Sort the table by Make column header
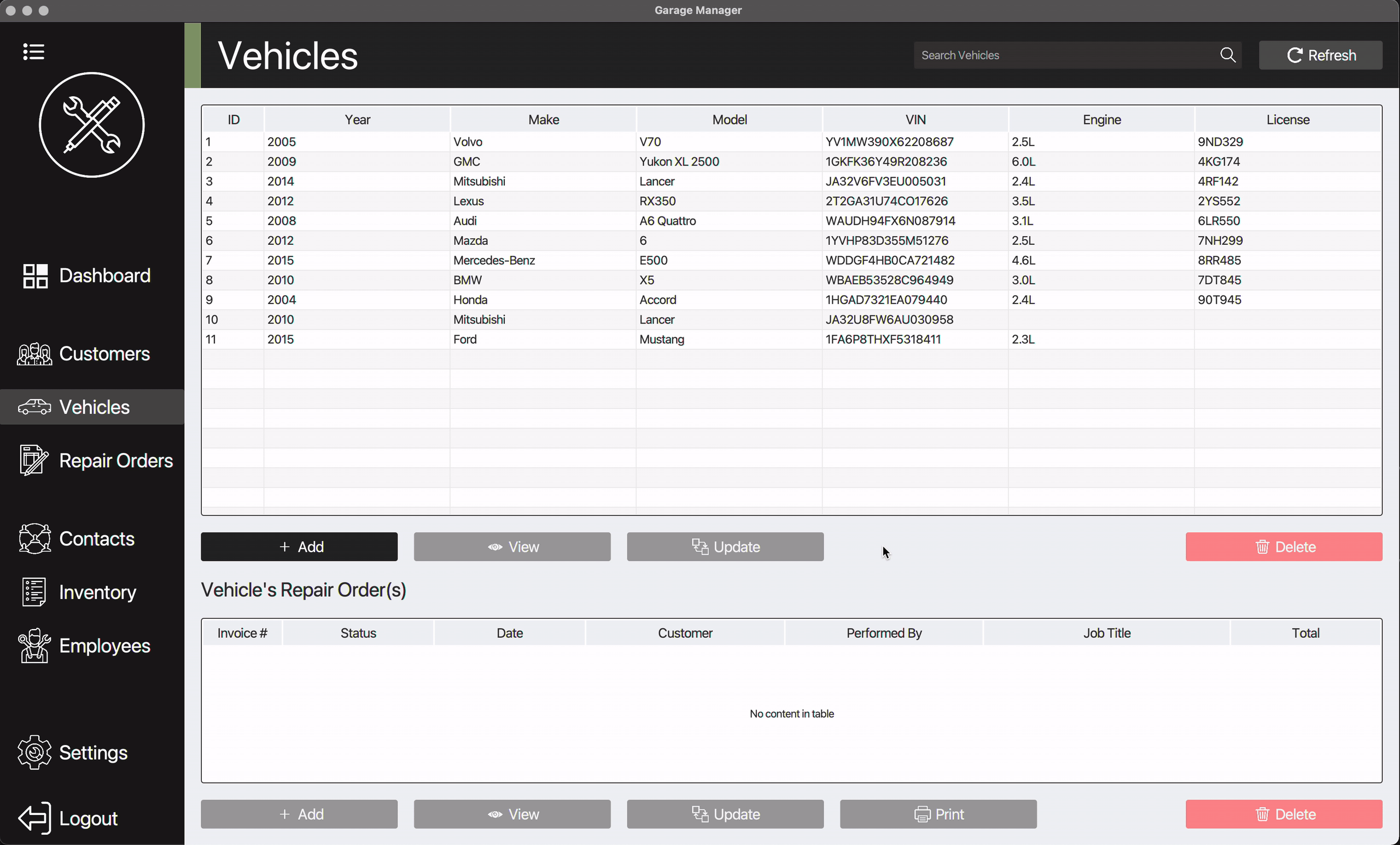The image size is (1400, 845). click(x=543, y=119)
